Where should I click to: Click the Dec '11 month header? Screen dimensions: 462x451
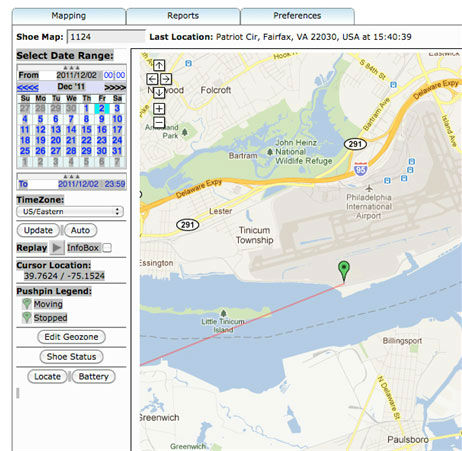(71, 87)
